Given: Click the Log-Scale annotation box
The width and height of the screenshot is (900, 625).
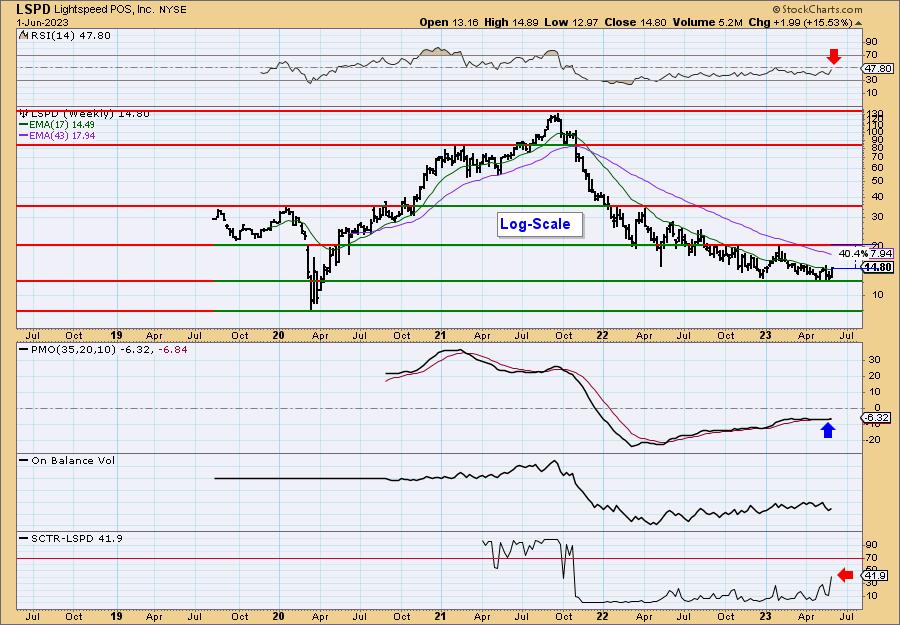Looking at the screenshot, I should [x=540, y=224].
